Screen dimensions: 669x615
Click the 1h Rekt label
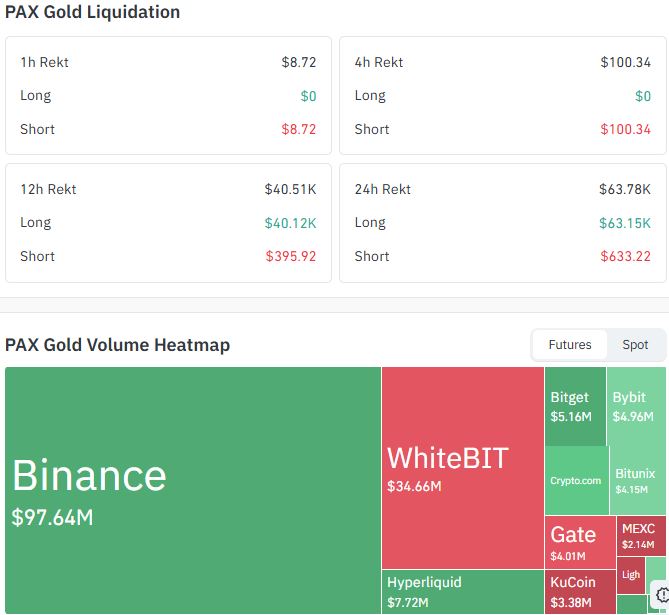(44, 62)
